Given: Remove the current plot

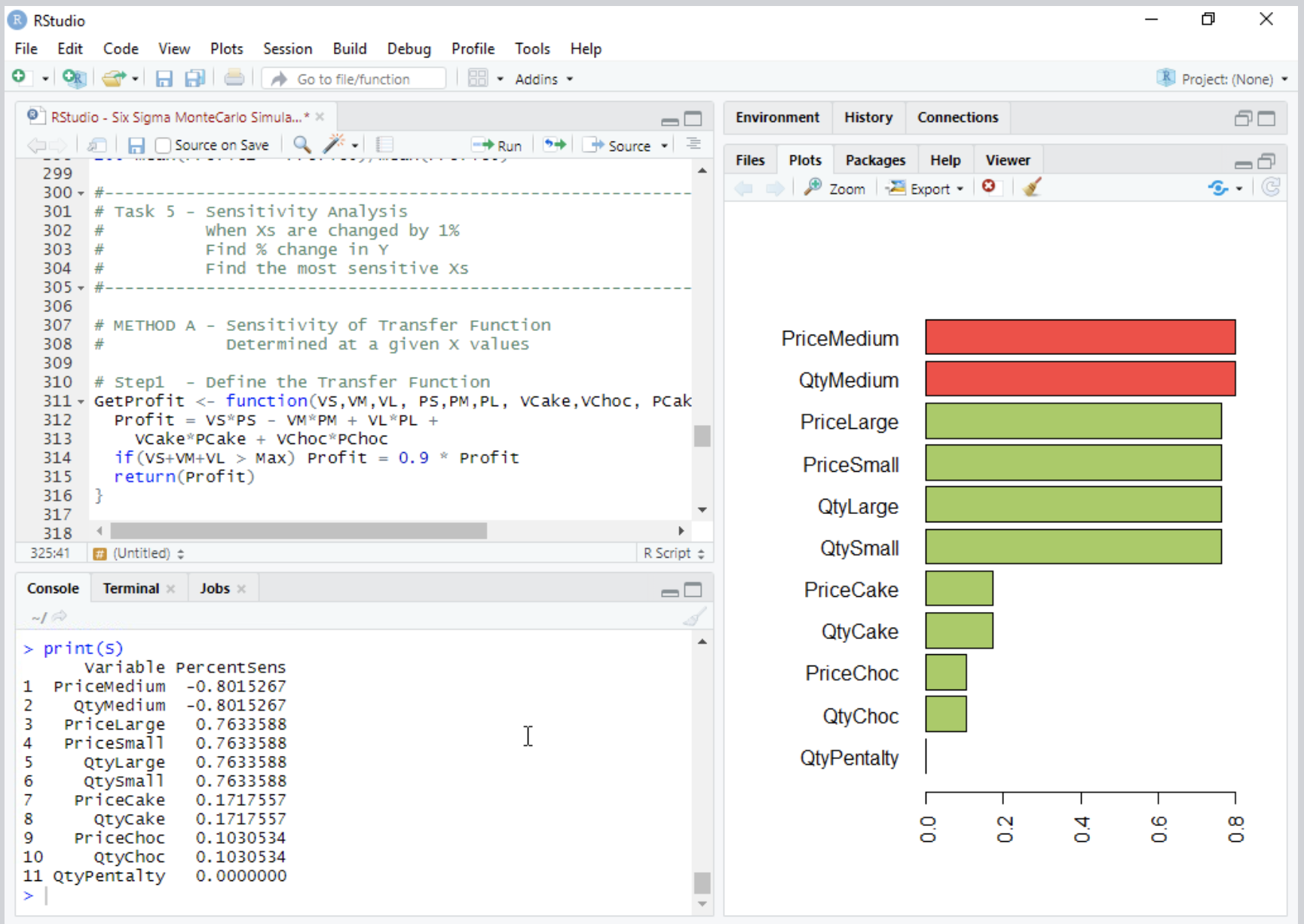Looking at the screenshot, I should [990, 188].
